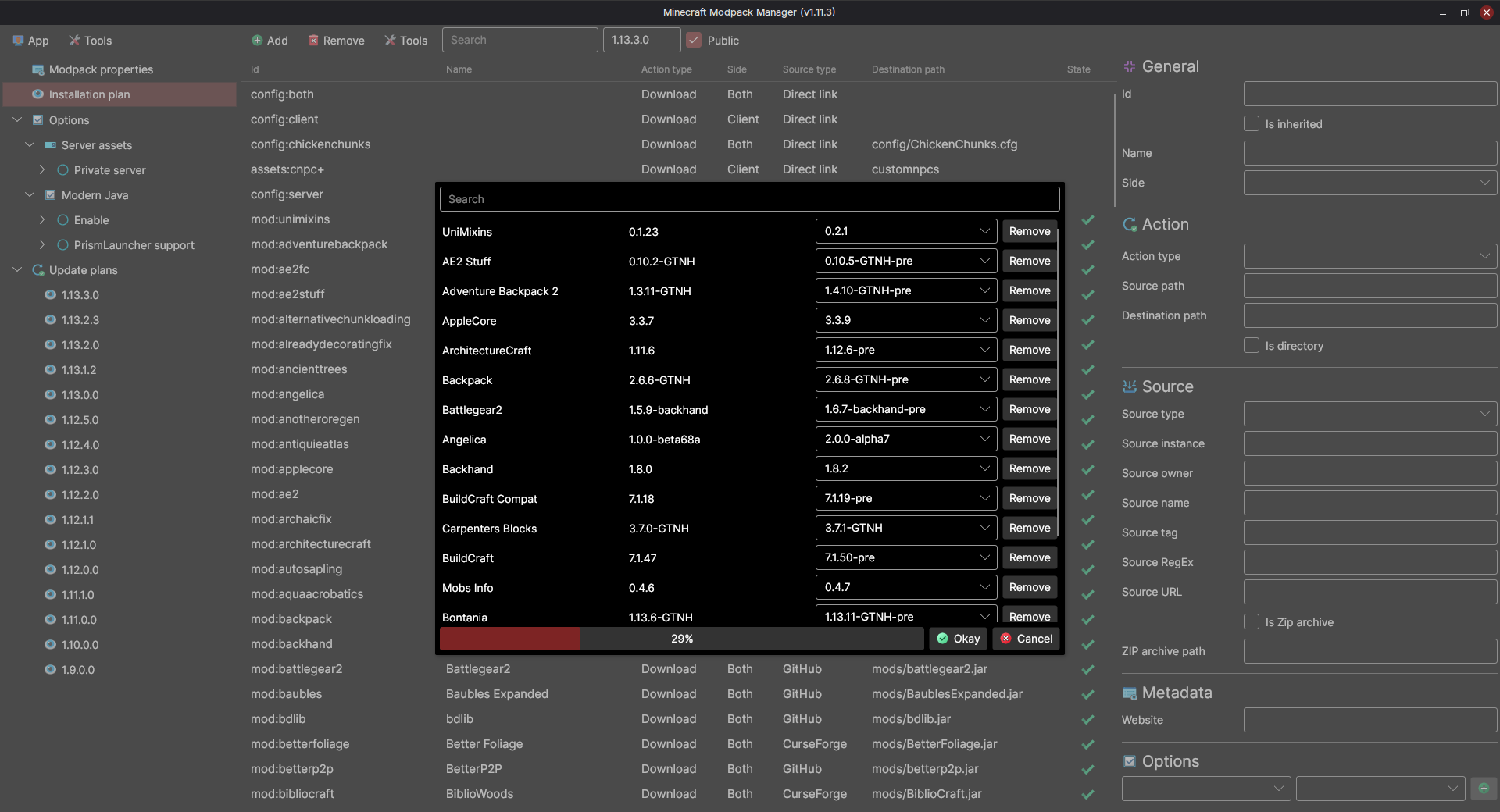Click the 29% progress bar
This screenshot has width=1500, height=812.
tap(681, 639)
